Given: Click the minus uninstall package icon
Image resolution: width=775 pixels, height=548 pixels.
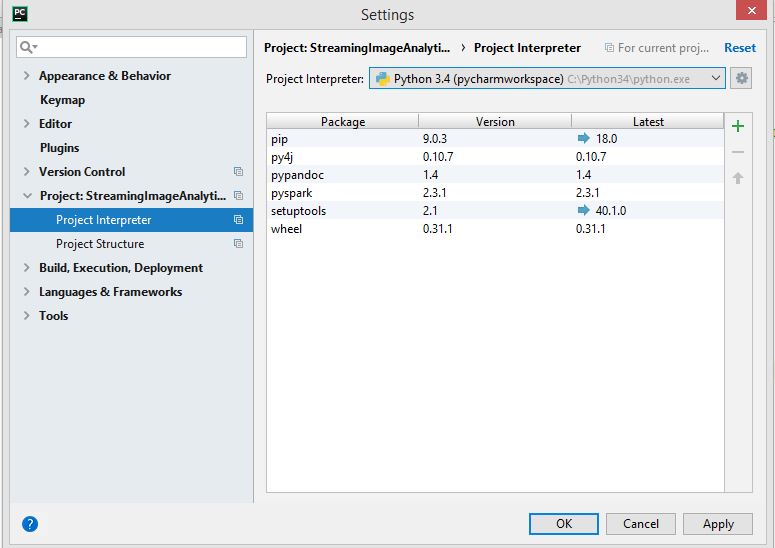Looking at the screenshot, I should tap(737, 152).
